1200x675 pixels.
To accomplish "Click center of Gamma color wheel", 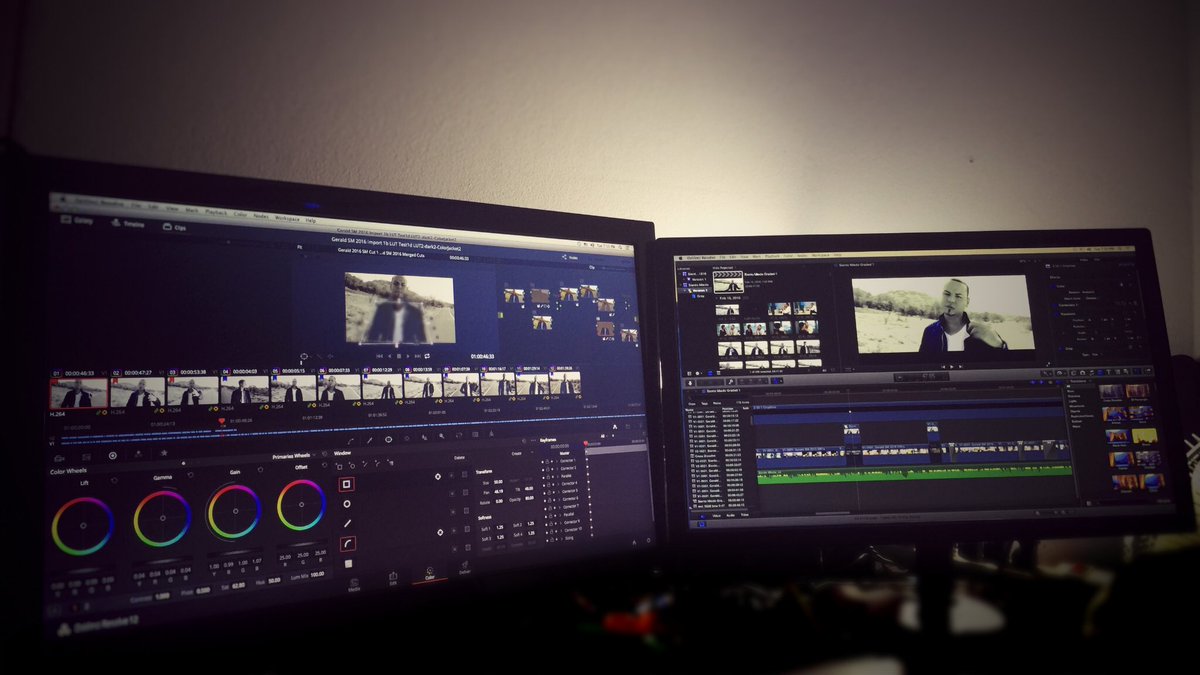I will [x=162, y=518].
